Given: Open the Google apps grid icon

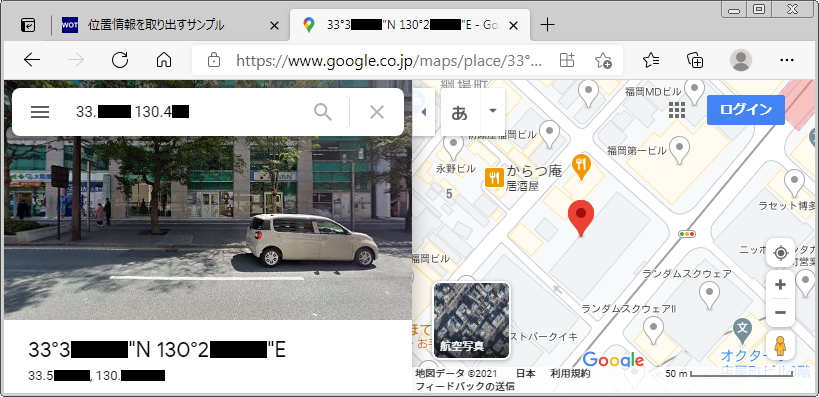Looking at the screenshot, I should [x=677, y=110].
